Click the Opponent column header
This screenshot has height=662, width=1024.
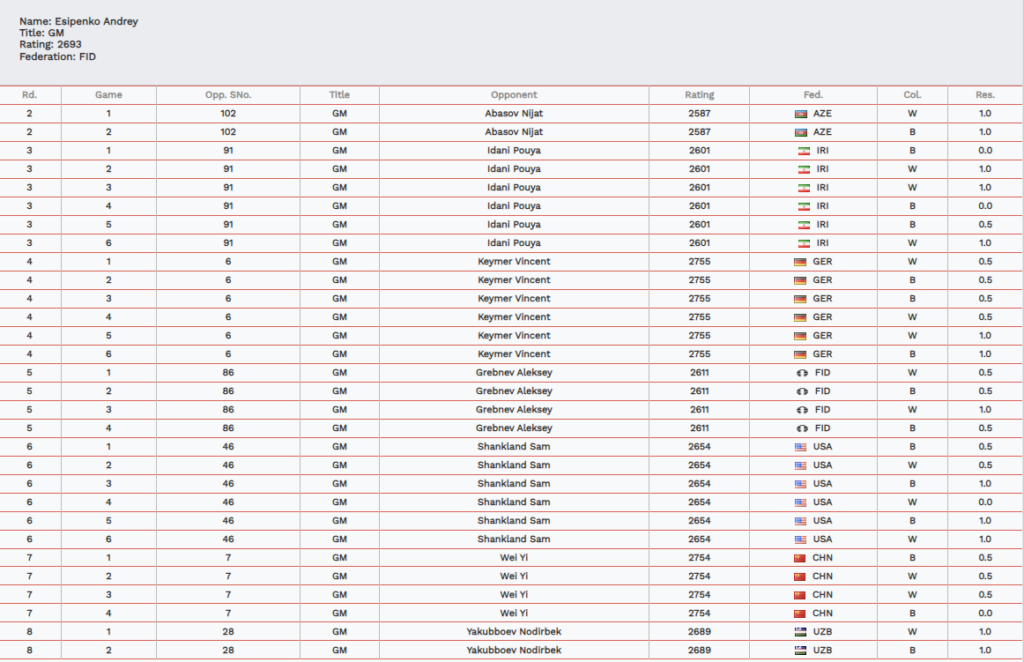click(513, 95)
